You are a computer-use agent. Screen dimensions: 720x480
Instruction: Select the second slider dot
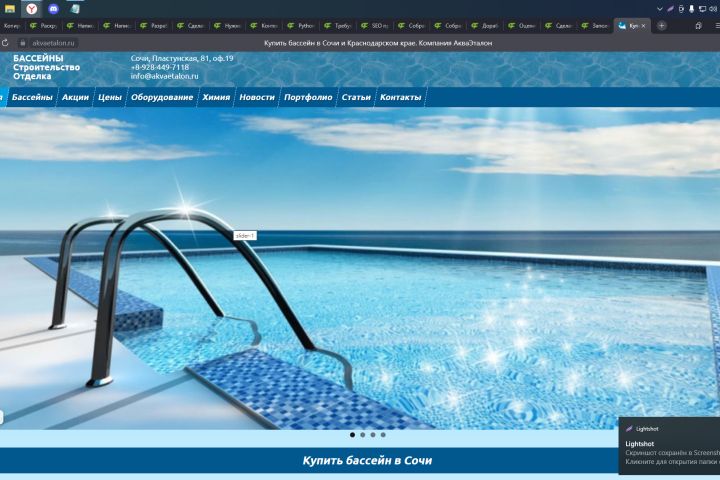[x=363, y=435]
